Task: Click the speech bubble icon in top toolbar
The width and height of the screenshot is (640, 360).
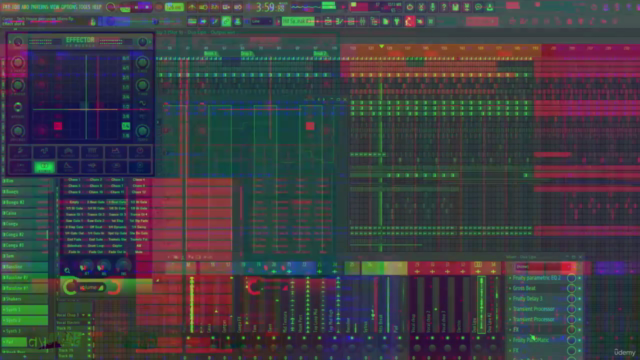Action: pyautogui.click(x=478, y=7)
